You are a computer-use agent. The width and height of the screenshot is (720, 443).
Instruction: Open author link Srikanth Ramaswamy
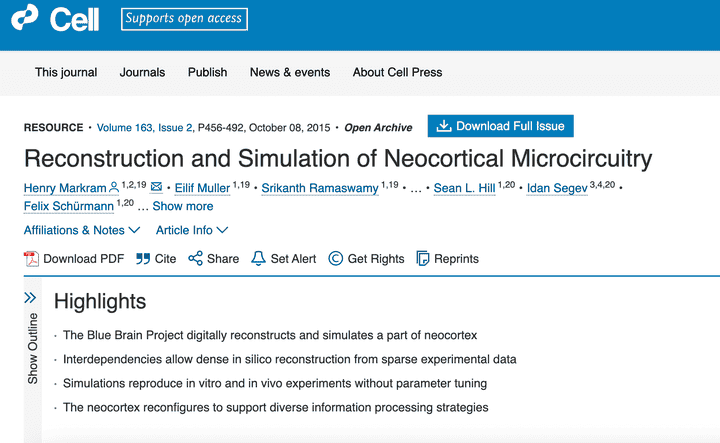320,188
